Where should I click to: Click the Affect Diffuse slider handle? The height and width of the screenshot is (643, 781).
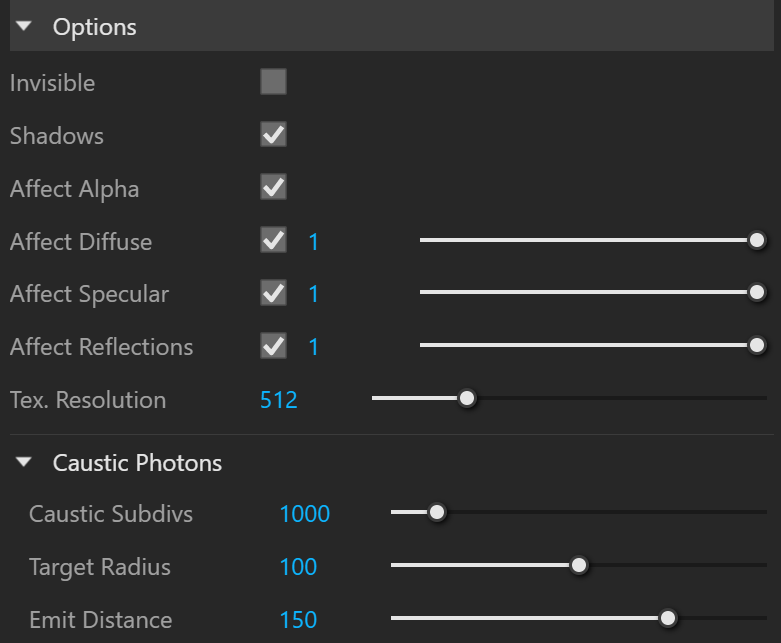(757, 240)
